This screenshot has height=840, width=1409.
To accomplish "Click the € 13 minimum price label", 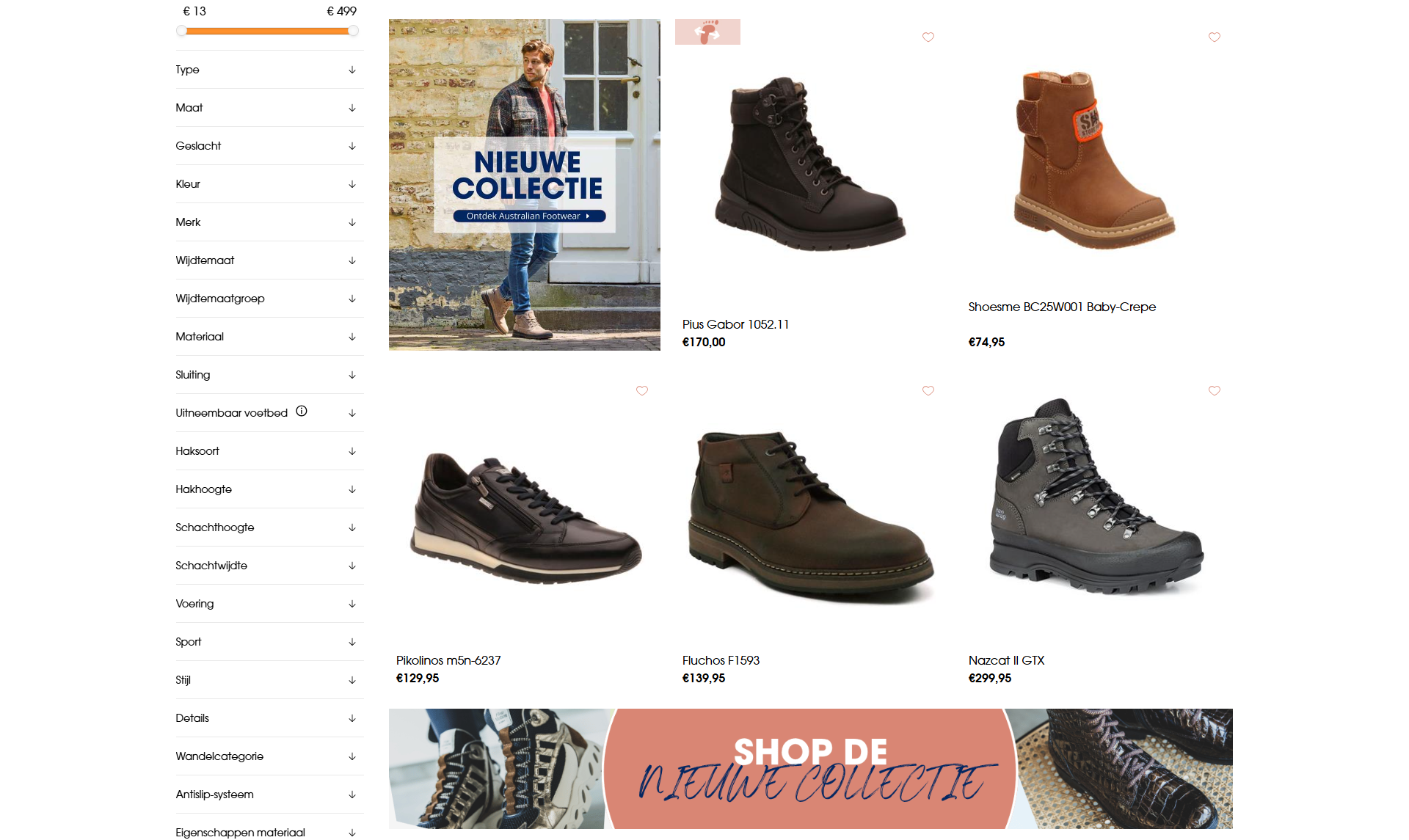I will 194,11.
